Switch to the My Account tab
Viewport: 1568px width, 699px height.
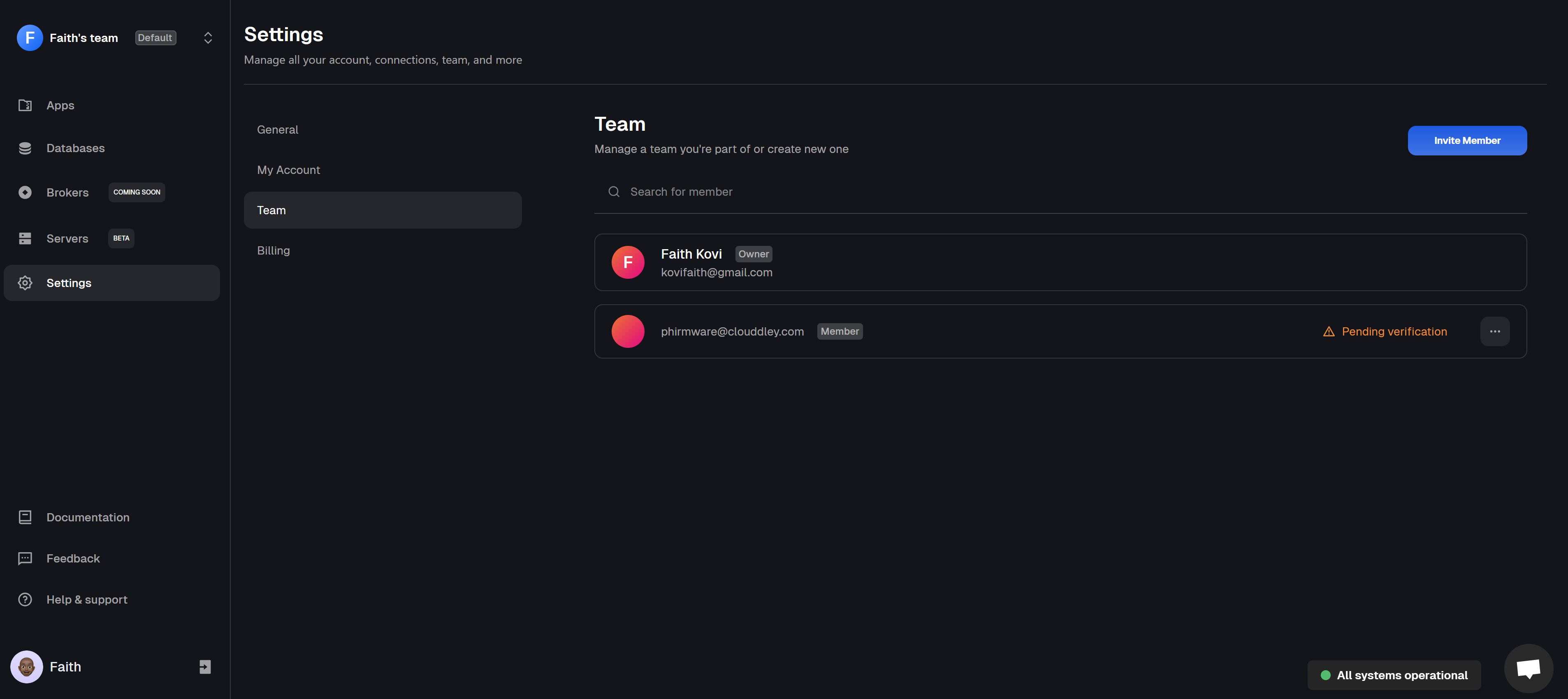click(288, 170)
